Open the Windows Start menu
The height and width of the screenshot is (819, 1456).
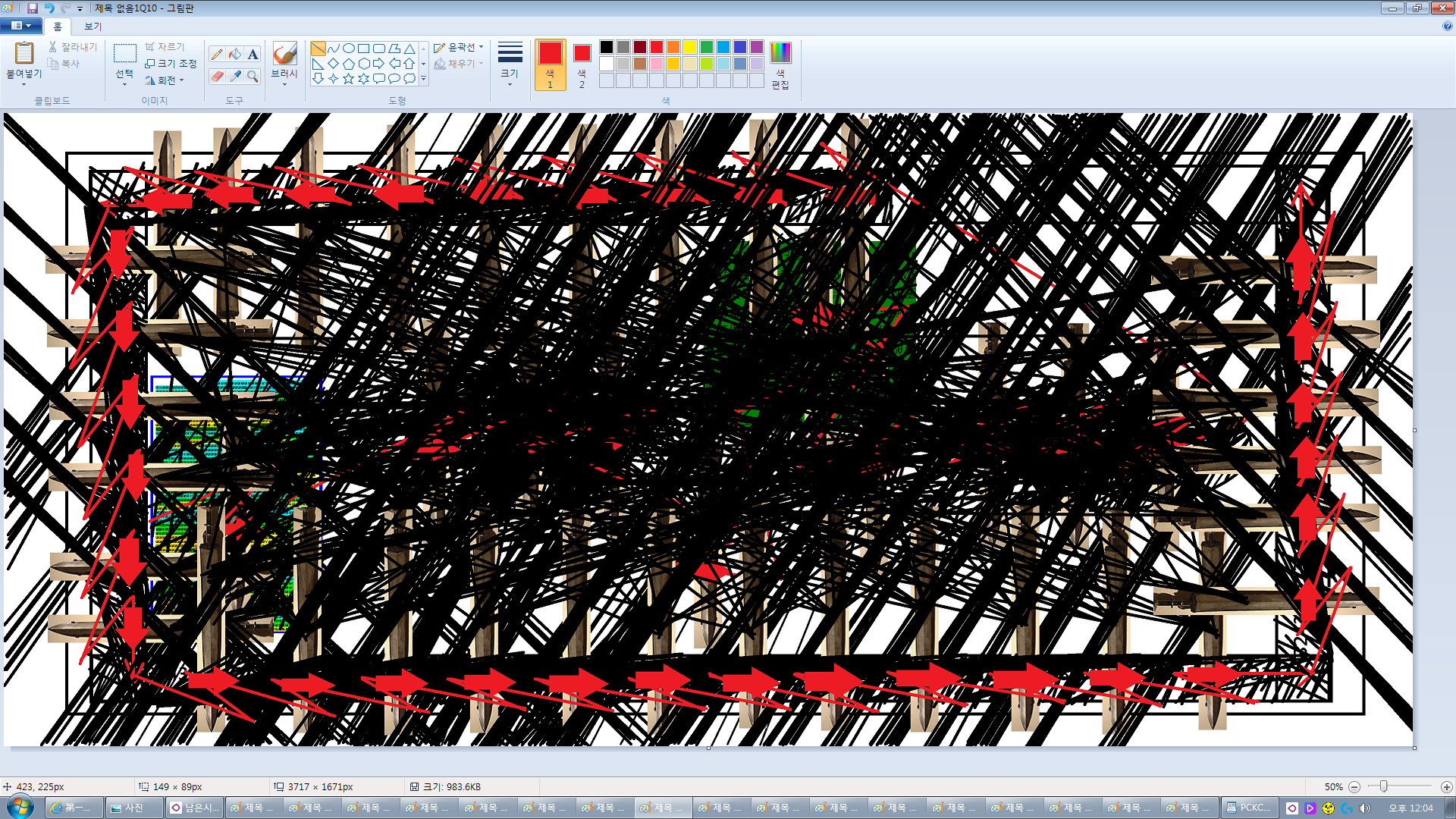coord(20,807)
